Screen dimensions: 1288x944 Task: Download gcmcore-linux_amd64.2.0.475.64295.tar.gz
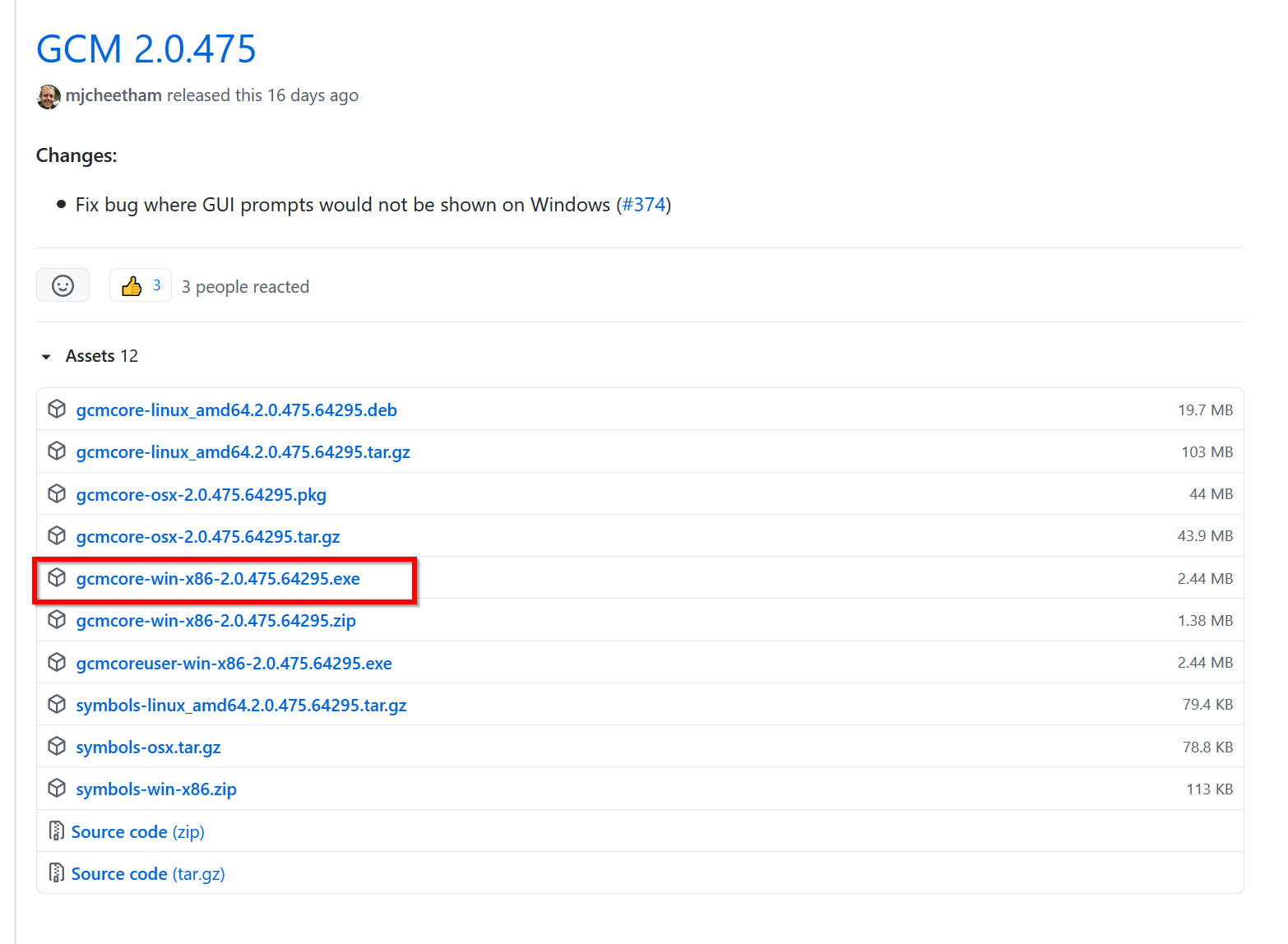click(x=243, y=452)
